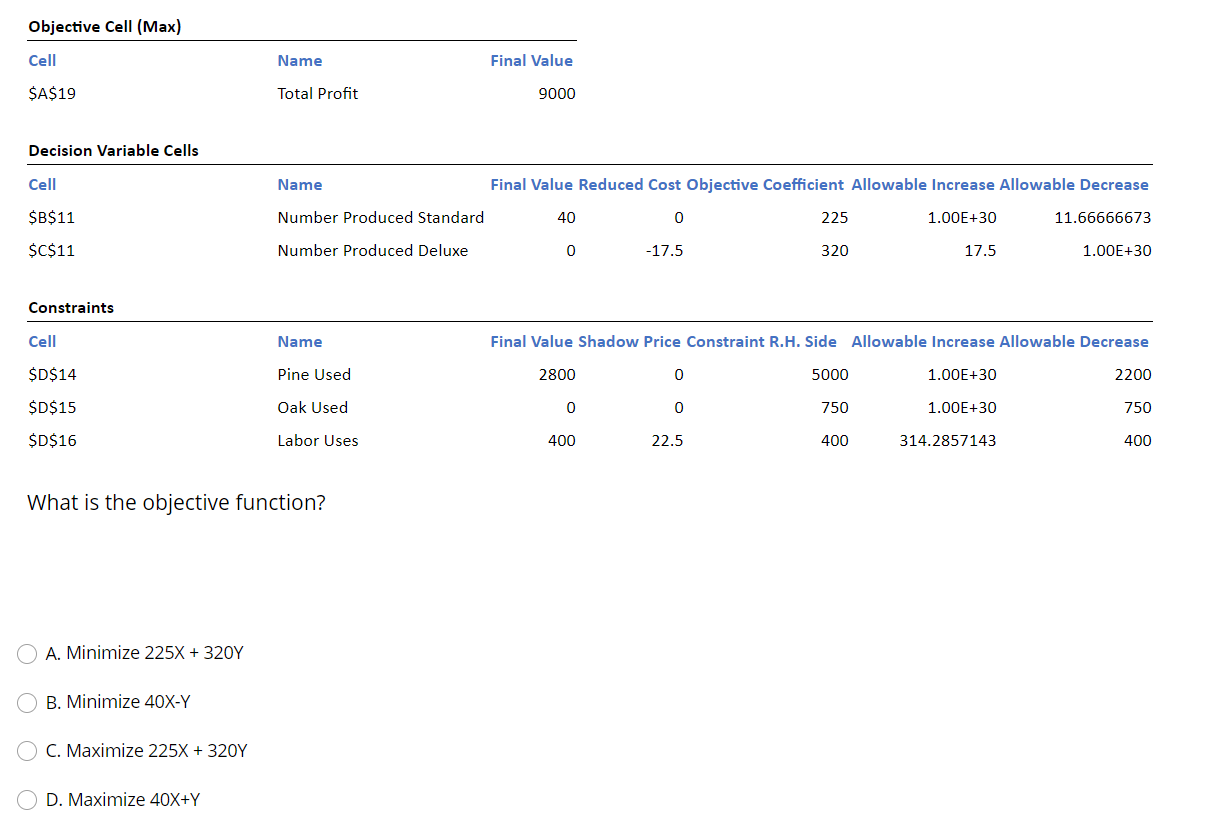Viewport: 1207px width, 825px height.
Task: Select the Labor Uses constraint name
Action: click(x=317, y=440)
